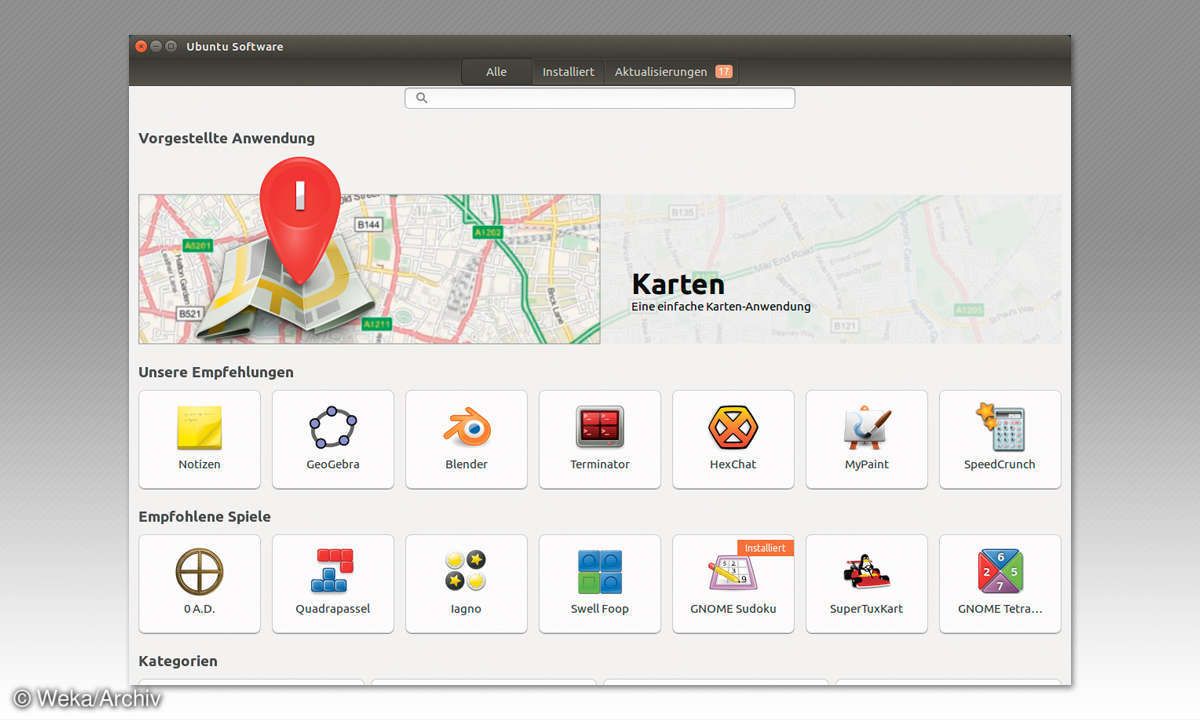Click 'Eine einfache Karten-Anwendung' description

point(721,307)
